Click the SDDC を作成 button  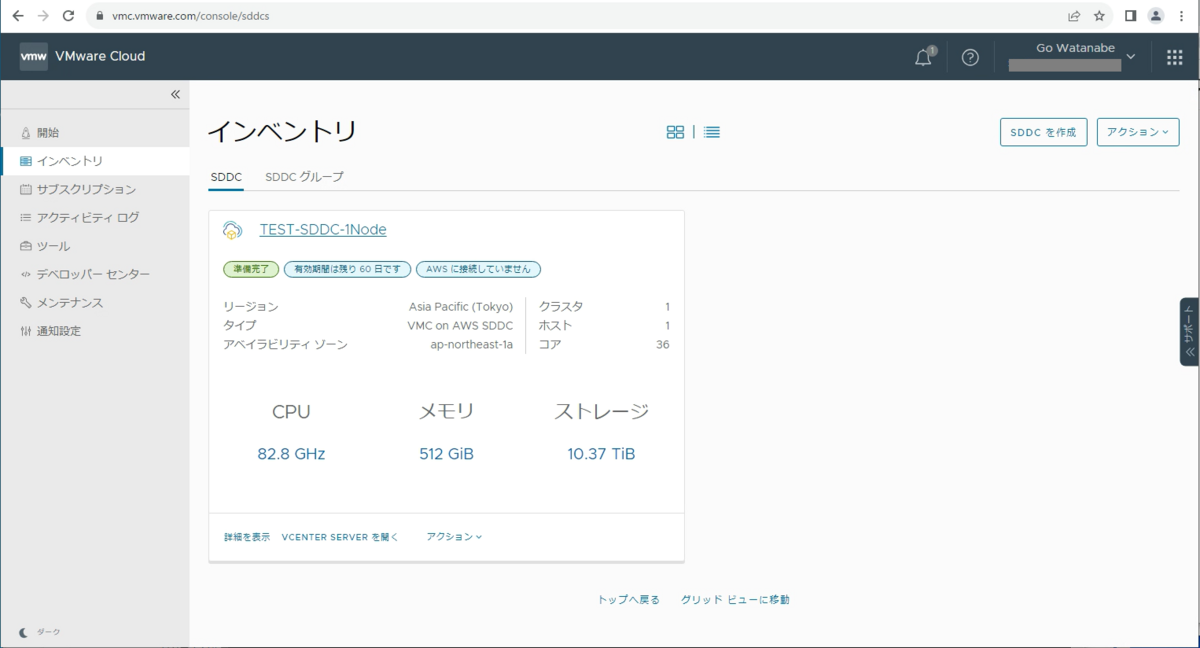coord(1043,131)
